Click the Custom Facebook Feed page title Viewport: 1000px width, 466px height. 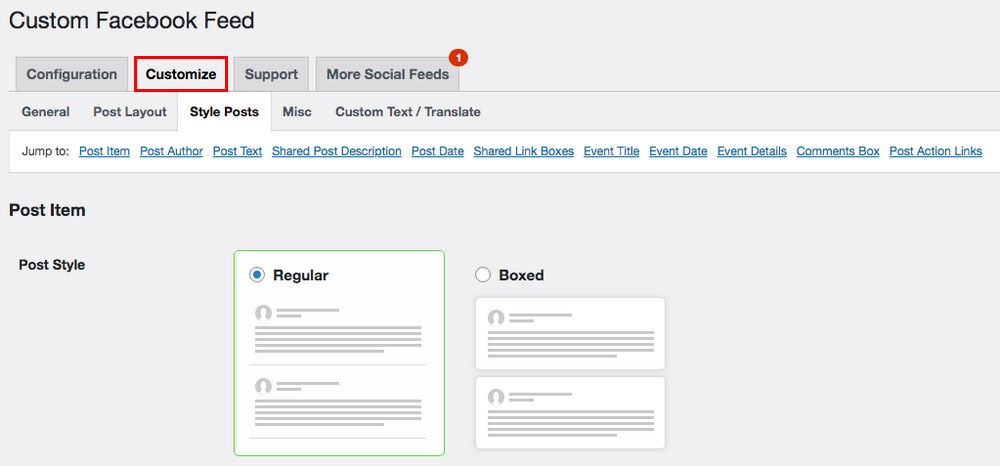131,20
